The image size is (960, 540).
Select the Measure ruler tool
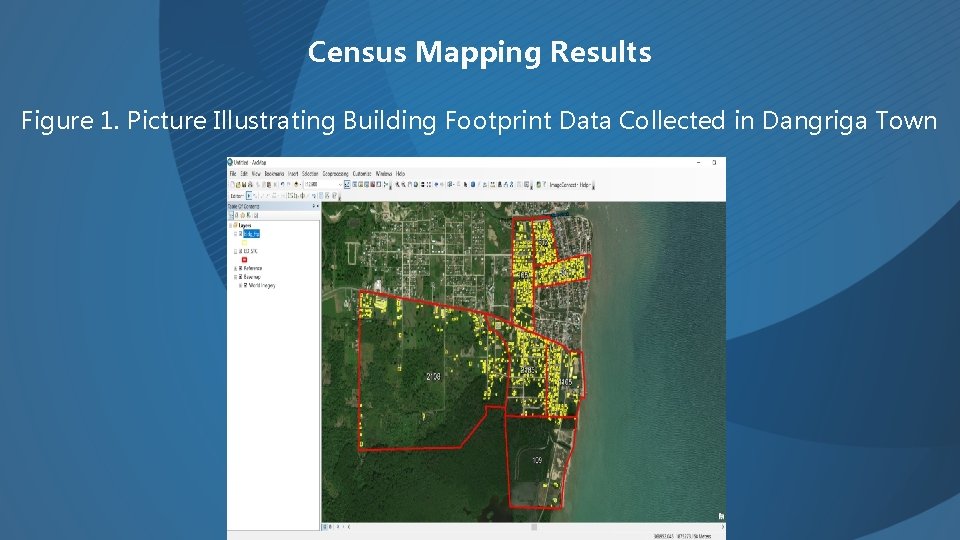[x=492, y=184]
